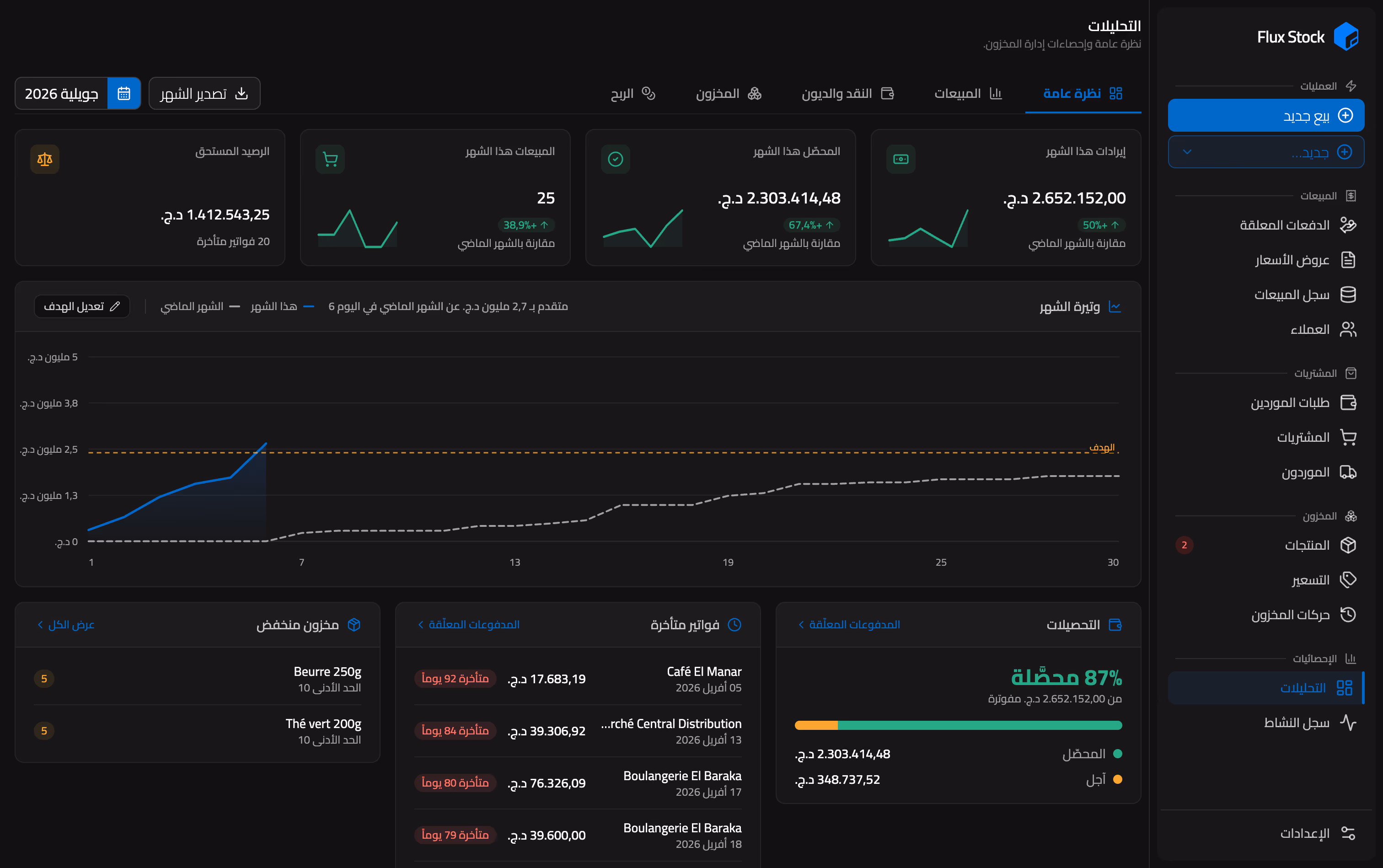1383x868 pixels.
Task: Click the عروض الأسعار document icon
Action: pyautogui.click(x=1347, y=260)
